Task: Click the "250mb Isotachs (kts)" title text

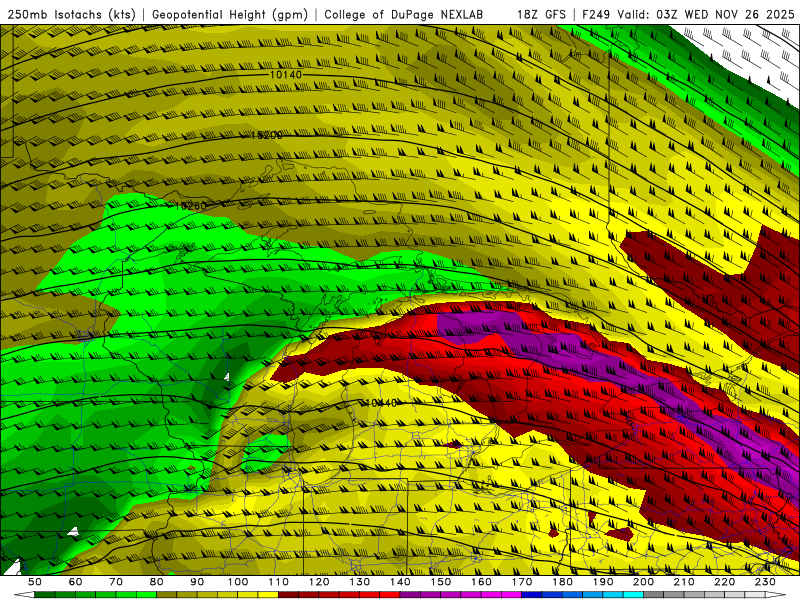Action: pos(72,15)
